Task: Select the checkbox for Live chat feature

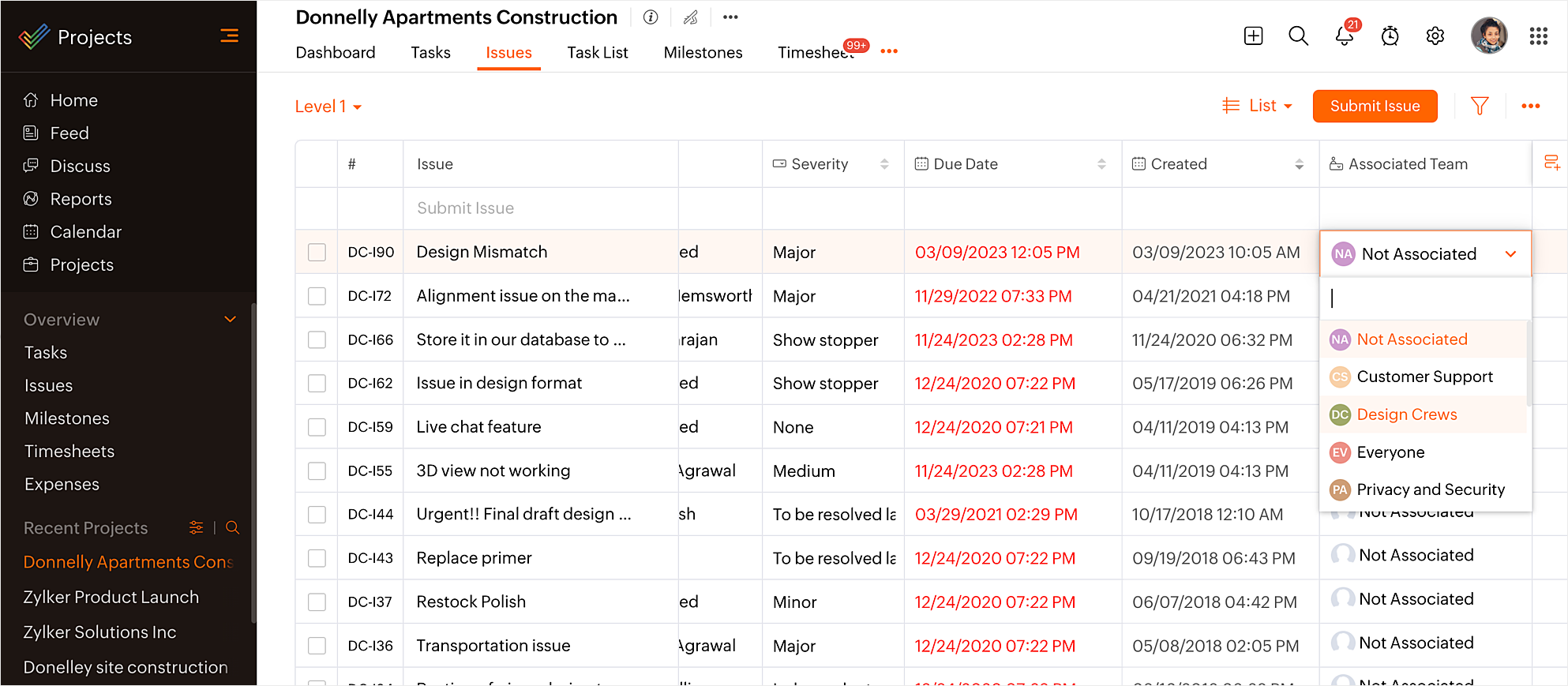Action: (317, 427)
